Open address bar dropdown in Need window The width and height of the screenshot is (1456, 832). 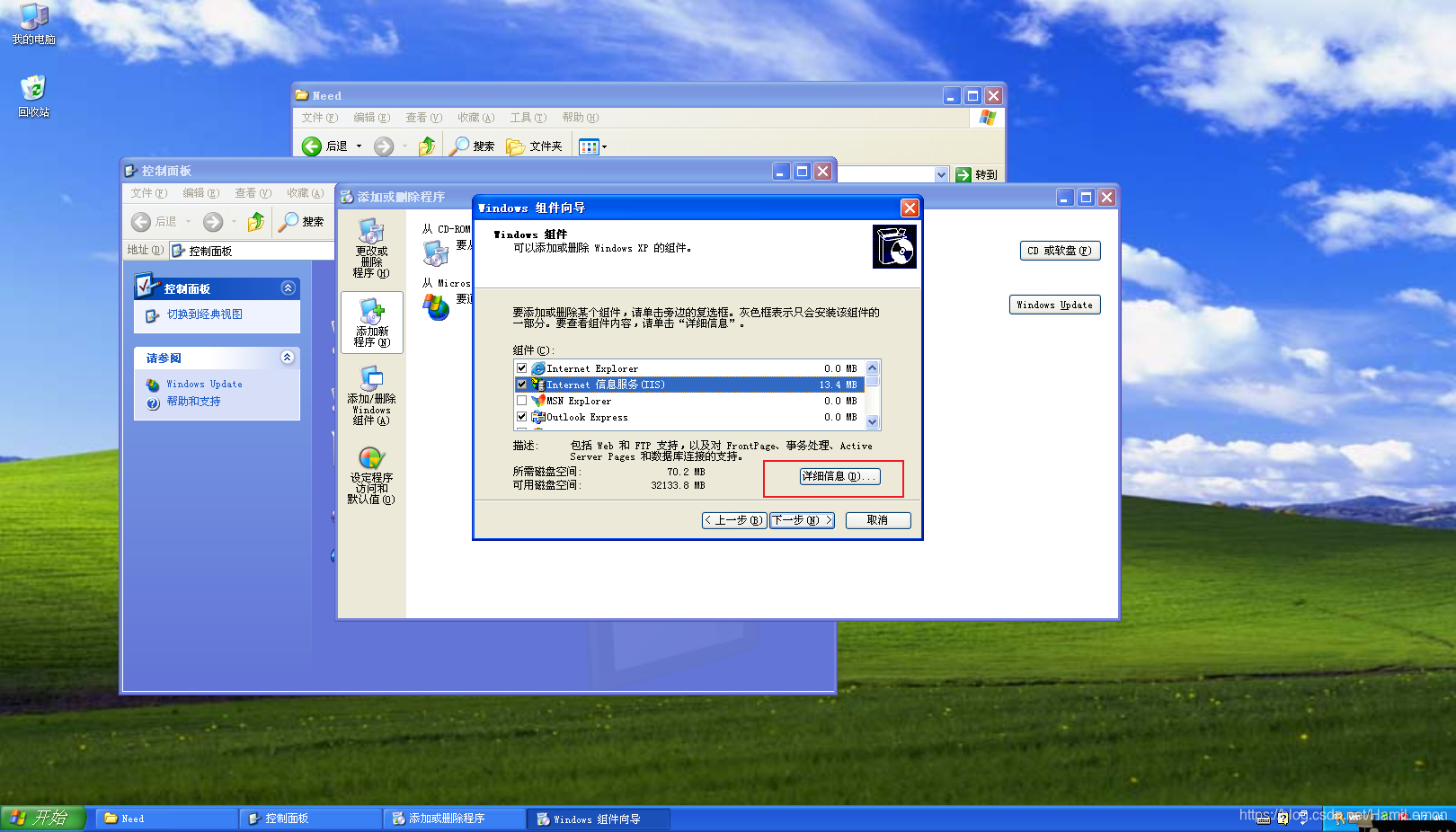[942, 174]
